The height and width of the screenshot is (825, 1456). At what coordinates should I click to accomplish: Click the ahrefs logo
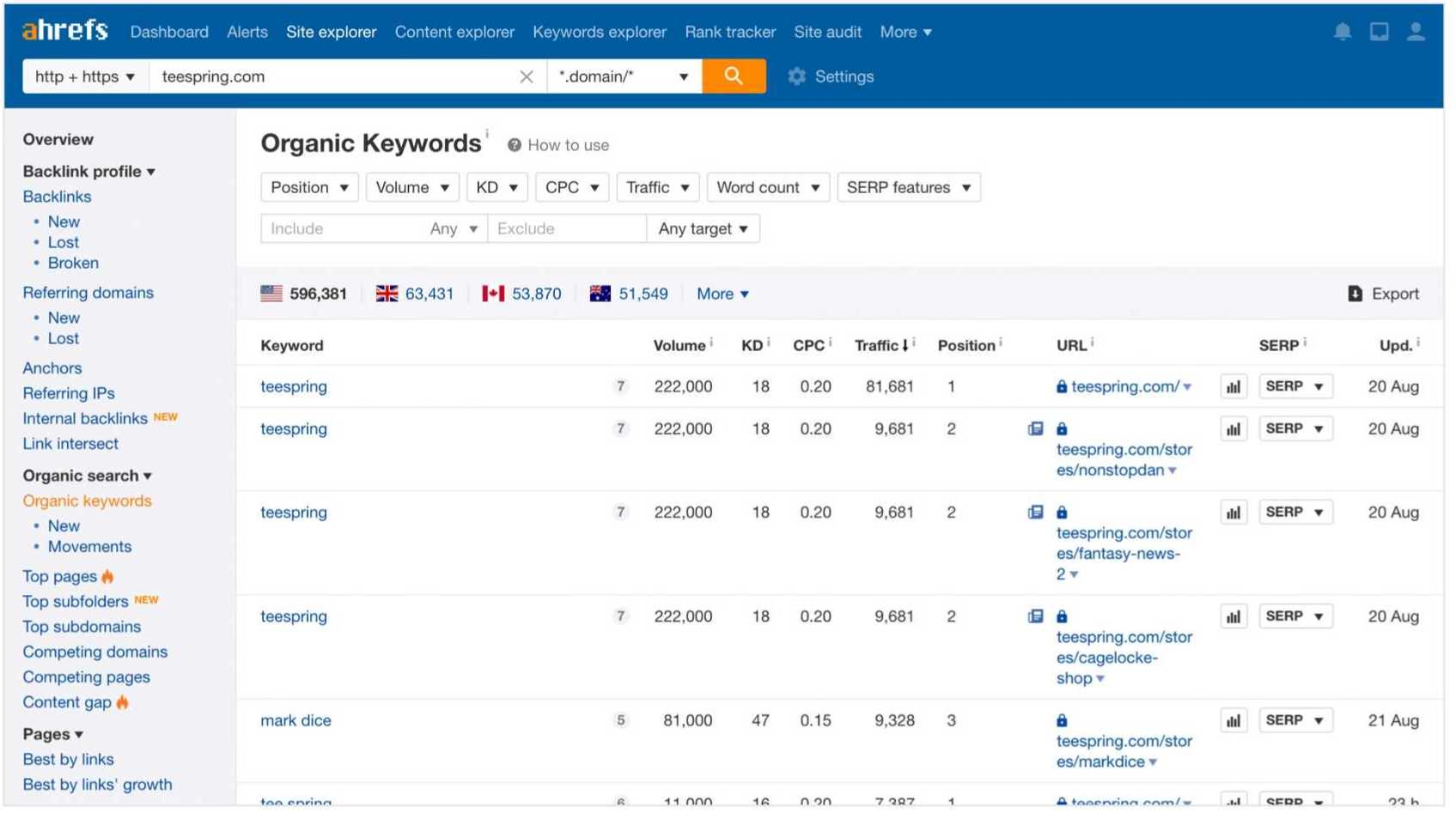[x=65, y=31]
